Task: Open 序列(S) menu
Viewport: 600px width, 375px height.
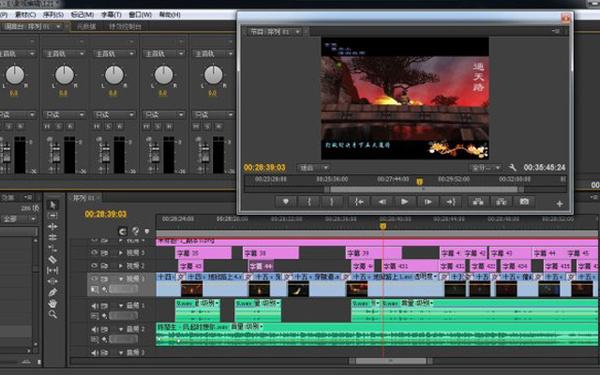Action: click(53, 15)
